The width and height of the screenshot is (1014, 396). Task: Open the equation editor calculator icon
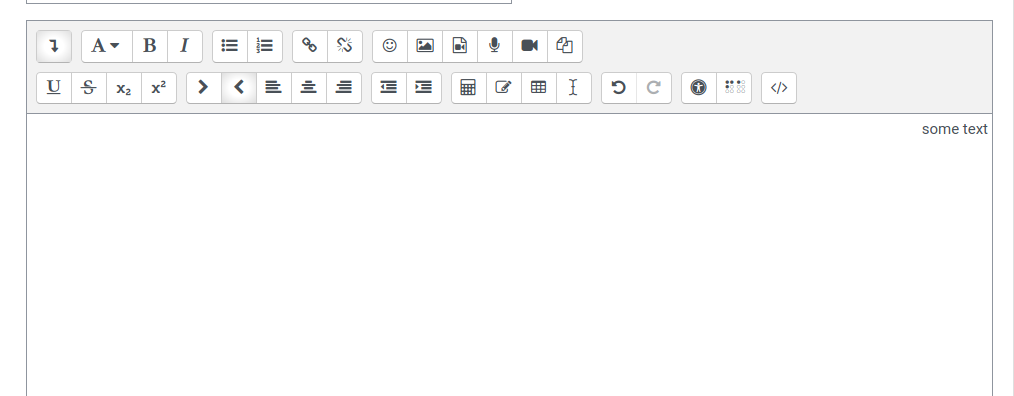pos(469,87)
